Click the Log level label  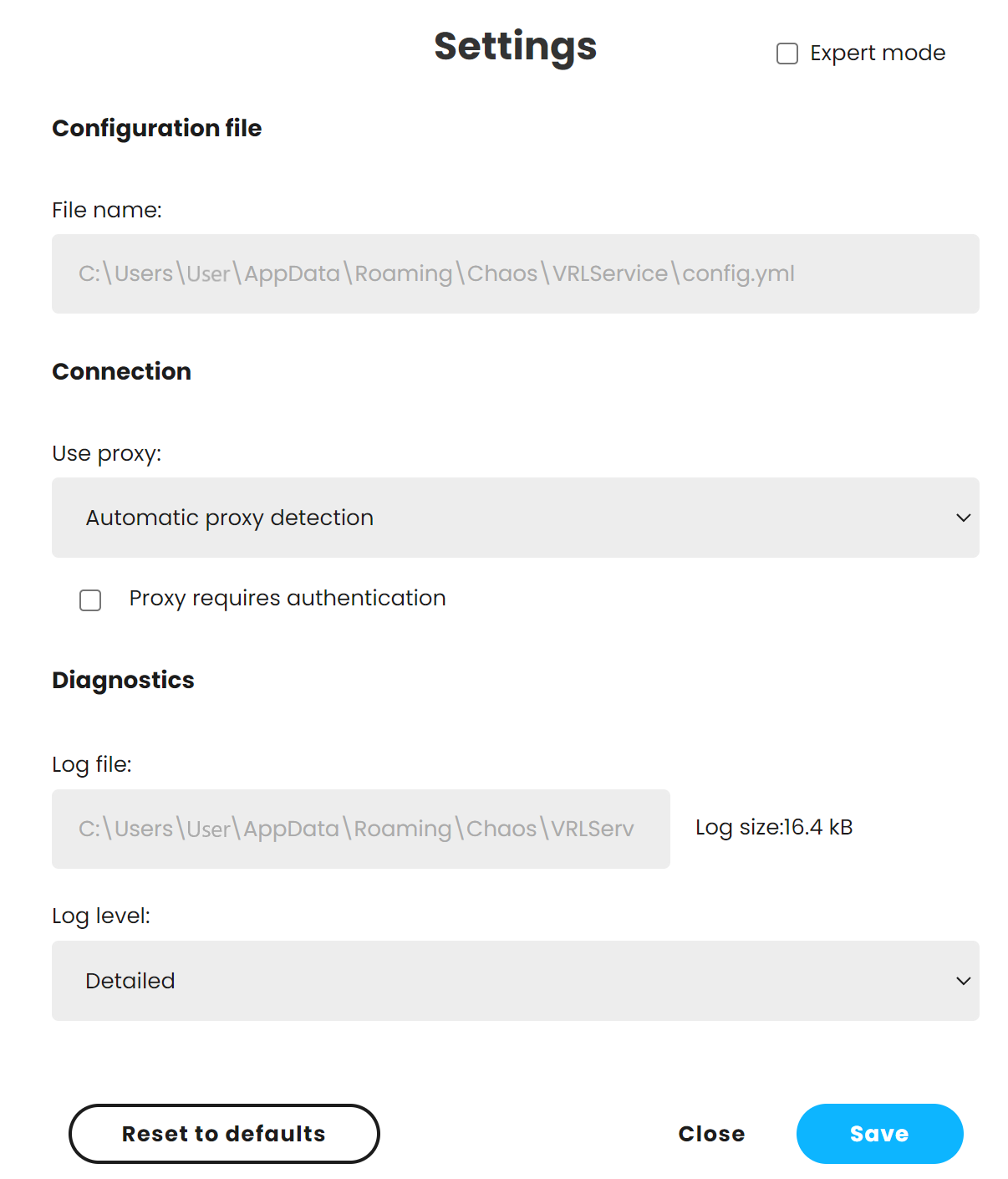pos(101,916)
